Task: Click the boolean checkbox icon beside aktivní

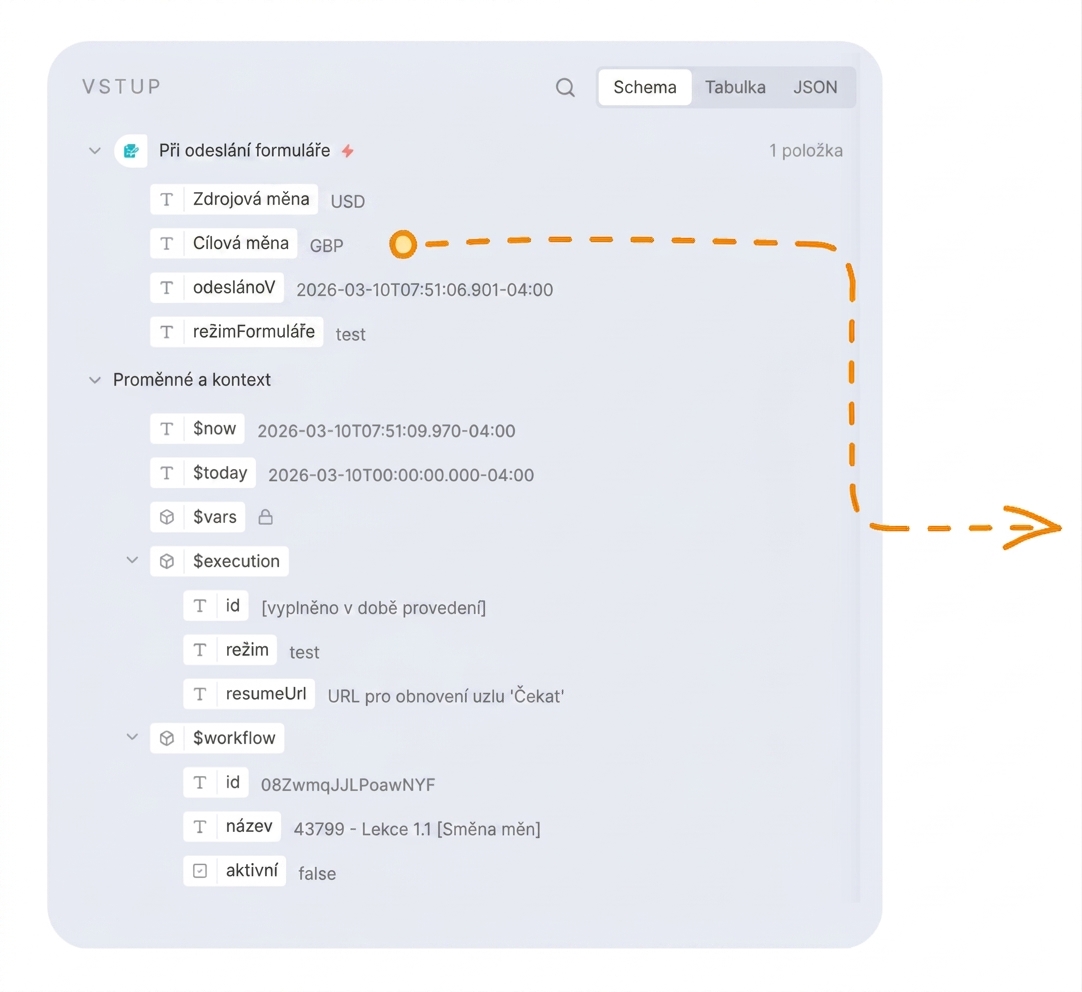Action: (x=200, y=871)
